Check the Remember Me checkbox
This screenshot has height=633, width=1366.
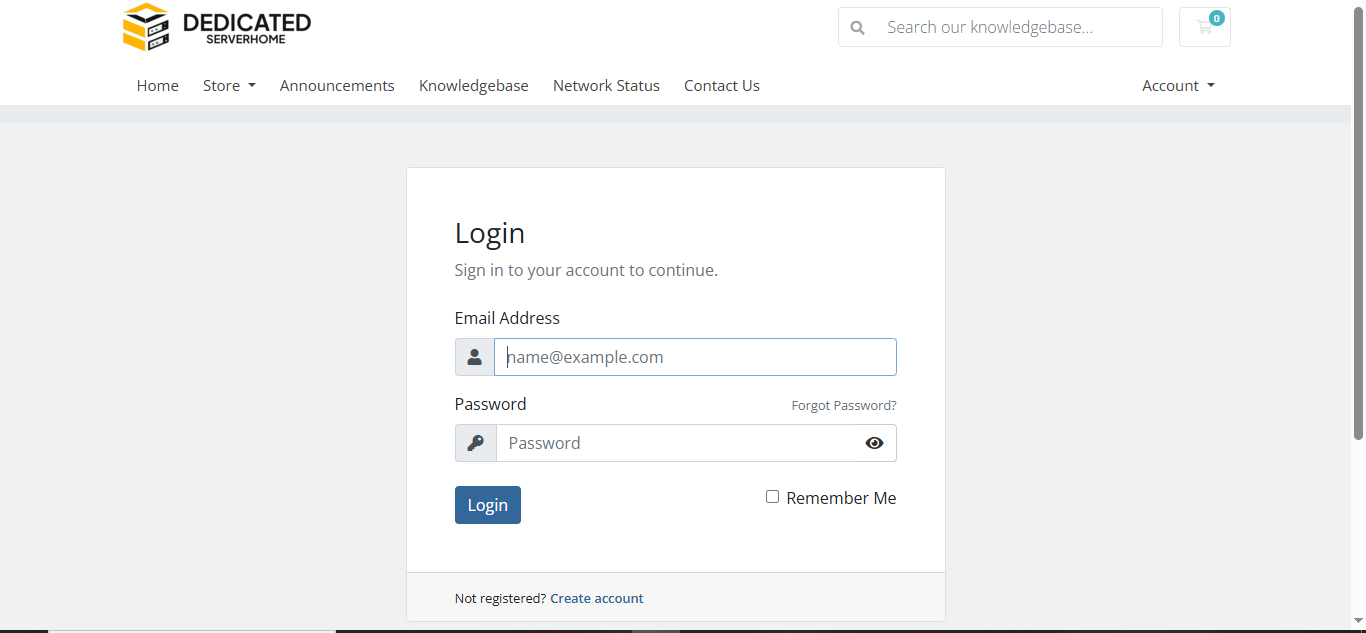772,497
